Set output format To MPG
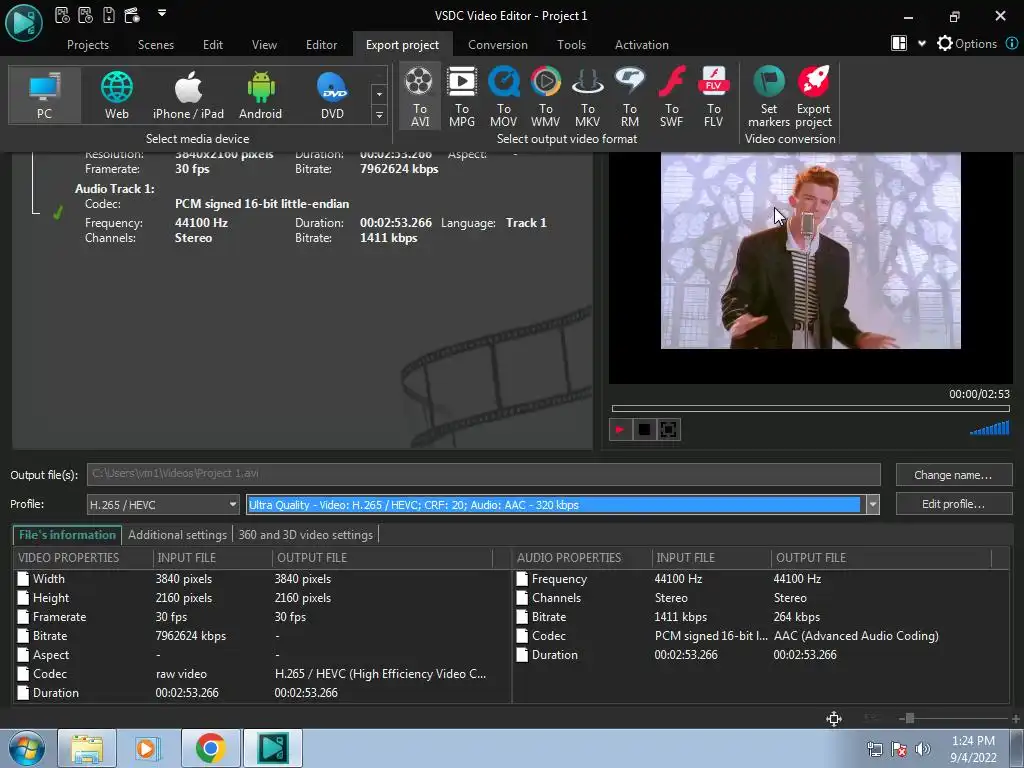Viewport: 1024px width, 768px height. point(462,97)
